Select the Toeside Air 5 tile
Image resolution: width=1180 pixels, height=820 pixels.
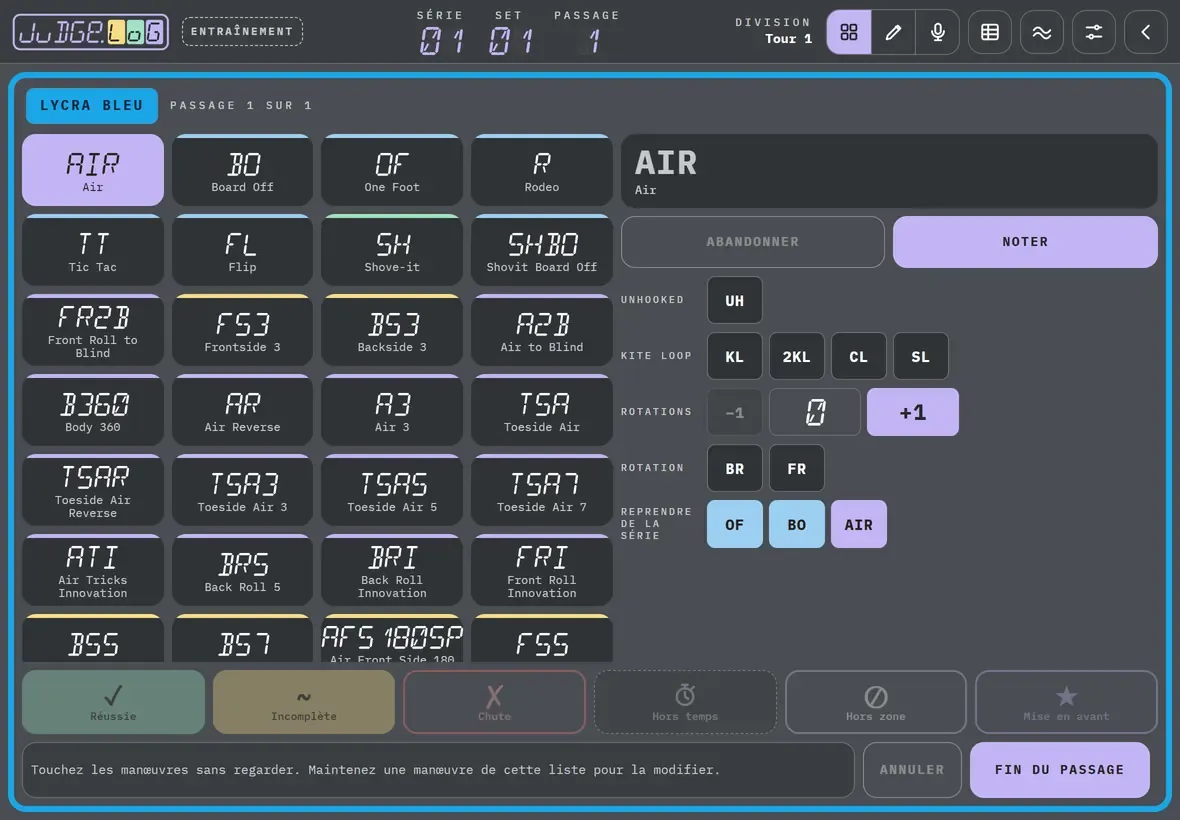[392, 490]
